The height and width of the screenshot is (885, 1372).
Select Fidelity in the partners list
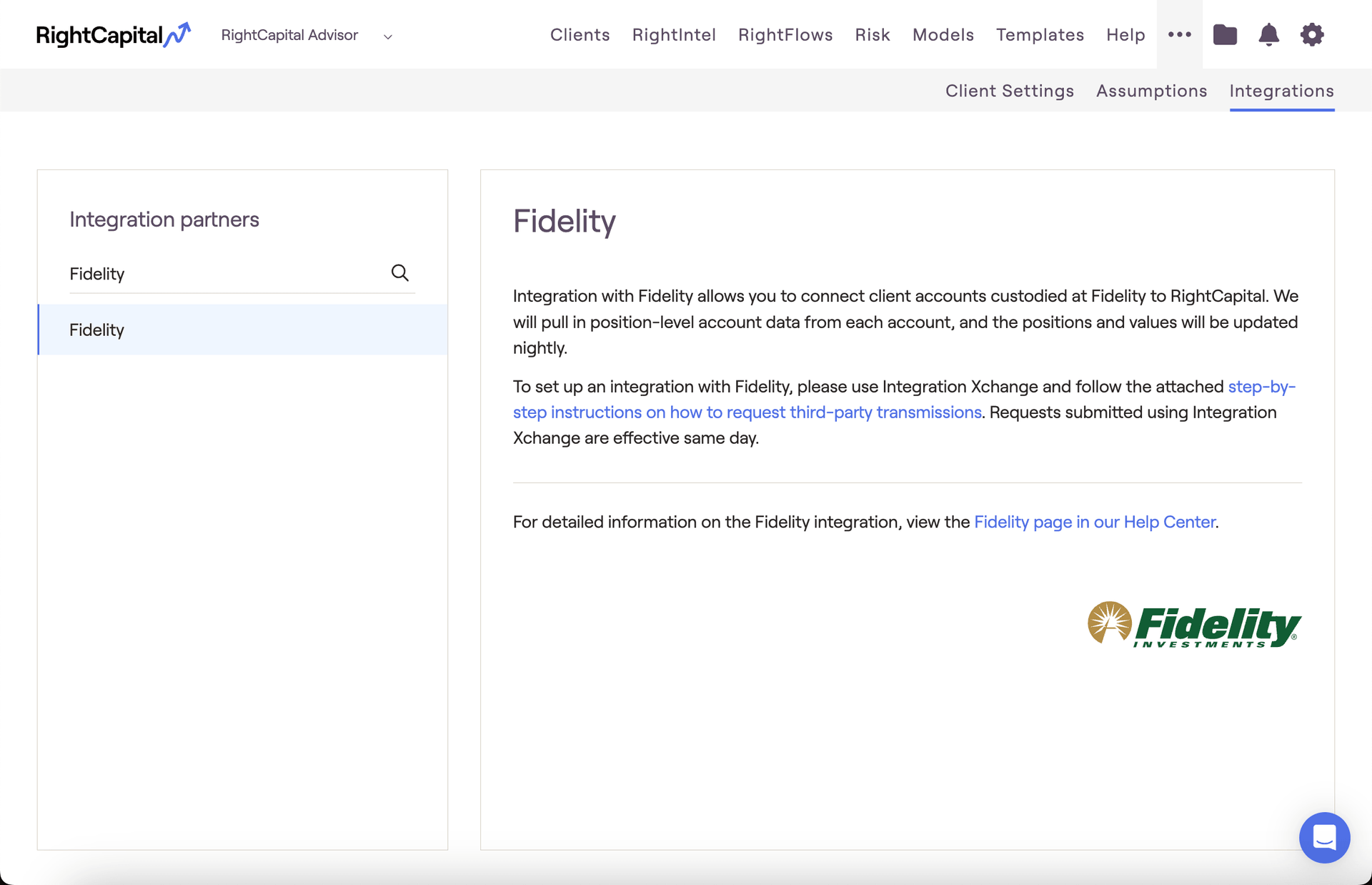pos(242,330)
